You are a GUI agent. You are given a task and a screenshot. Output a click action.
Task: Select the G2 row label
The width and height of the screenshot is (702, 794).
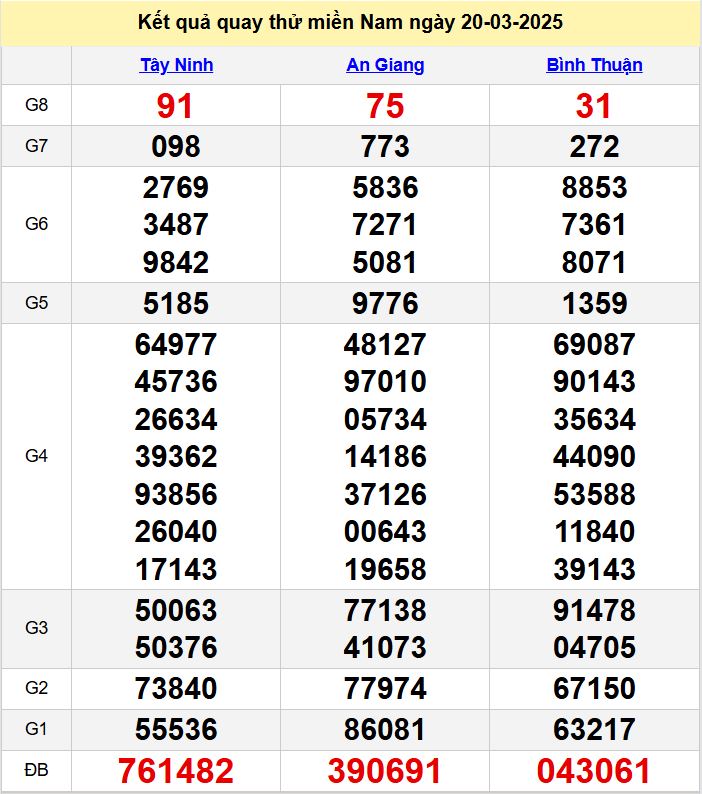pyautogui.click(x=36, y=688)
